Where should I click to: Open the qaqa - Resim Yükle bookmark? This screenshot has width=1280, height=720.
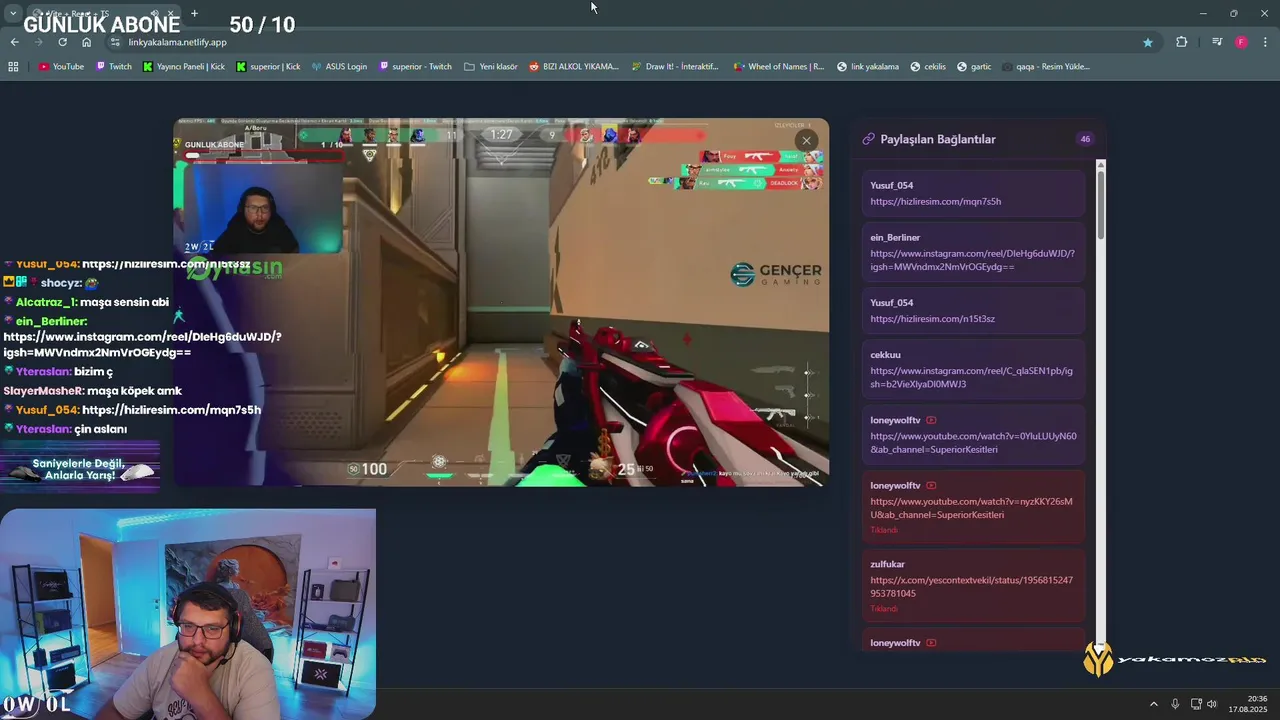pos(1045,67)
